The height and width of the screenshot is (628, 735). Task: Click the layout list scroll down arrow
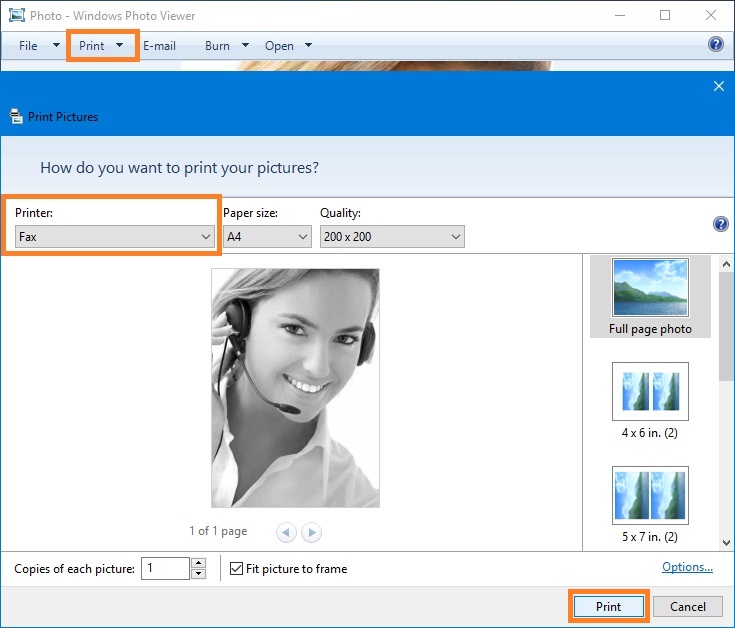click(x=727, y=543)
